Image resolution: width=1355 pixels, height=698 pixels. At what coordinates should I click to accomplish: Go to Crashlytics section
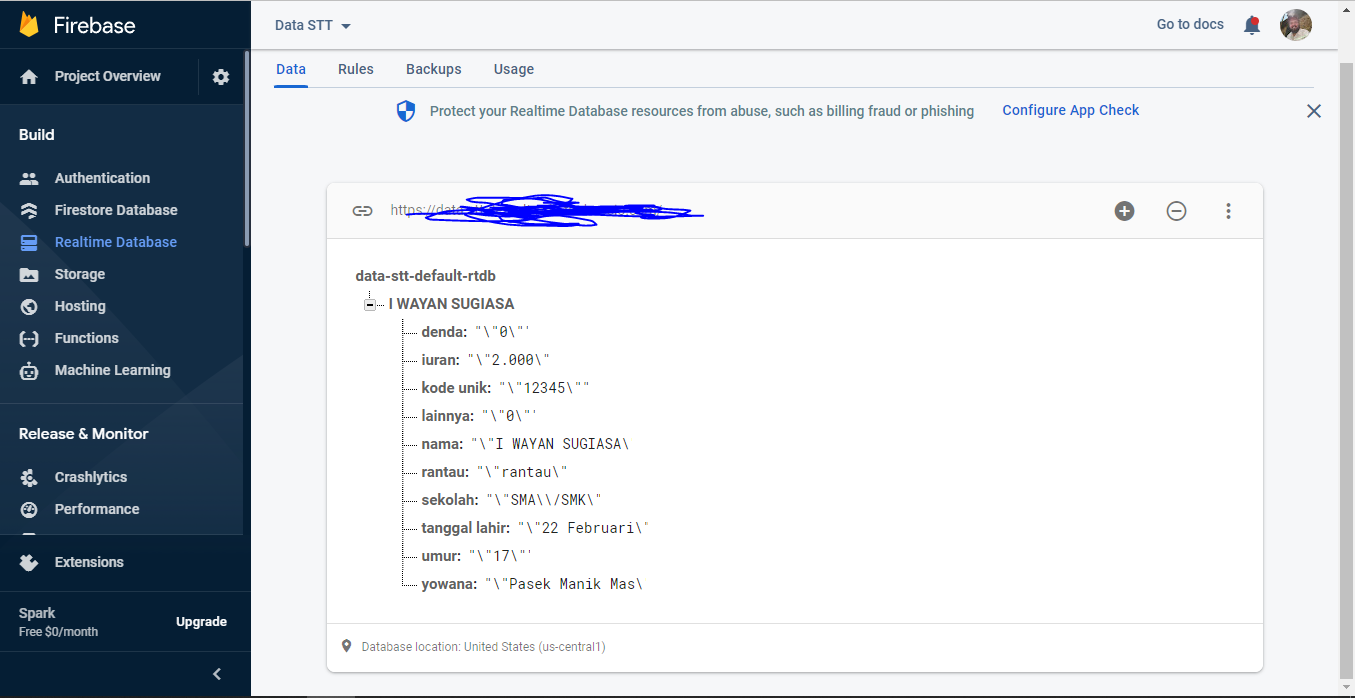(x=90, y=477)
